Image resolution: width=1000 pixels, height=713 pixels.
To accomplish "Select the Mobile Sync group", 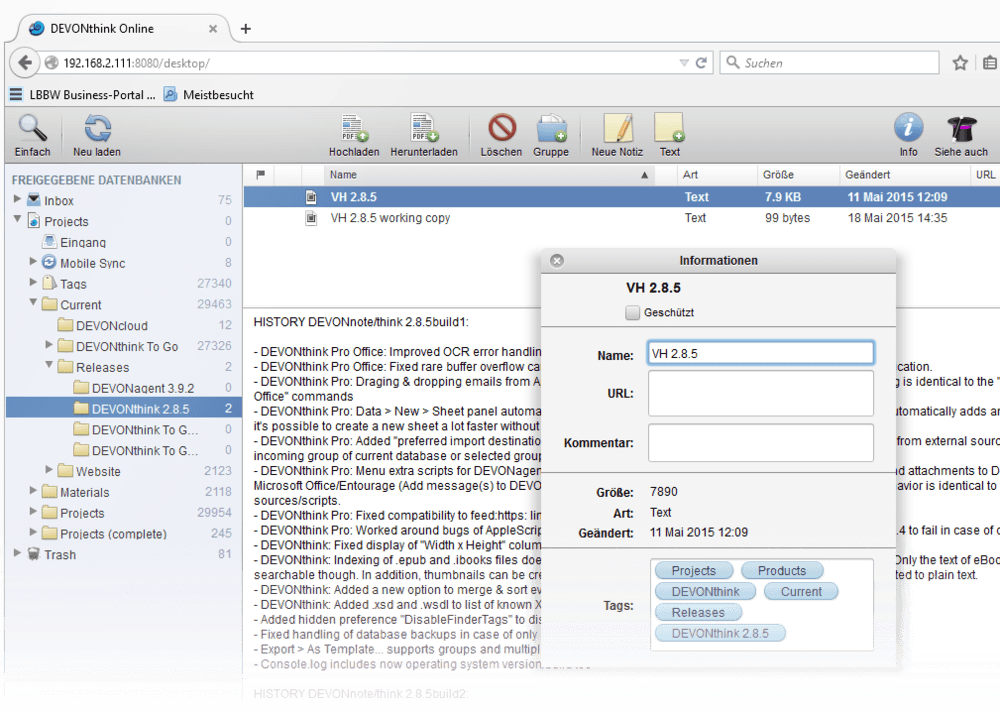I will [x=92, y=263].
